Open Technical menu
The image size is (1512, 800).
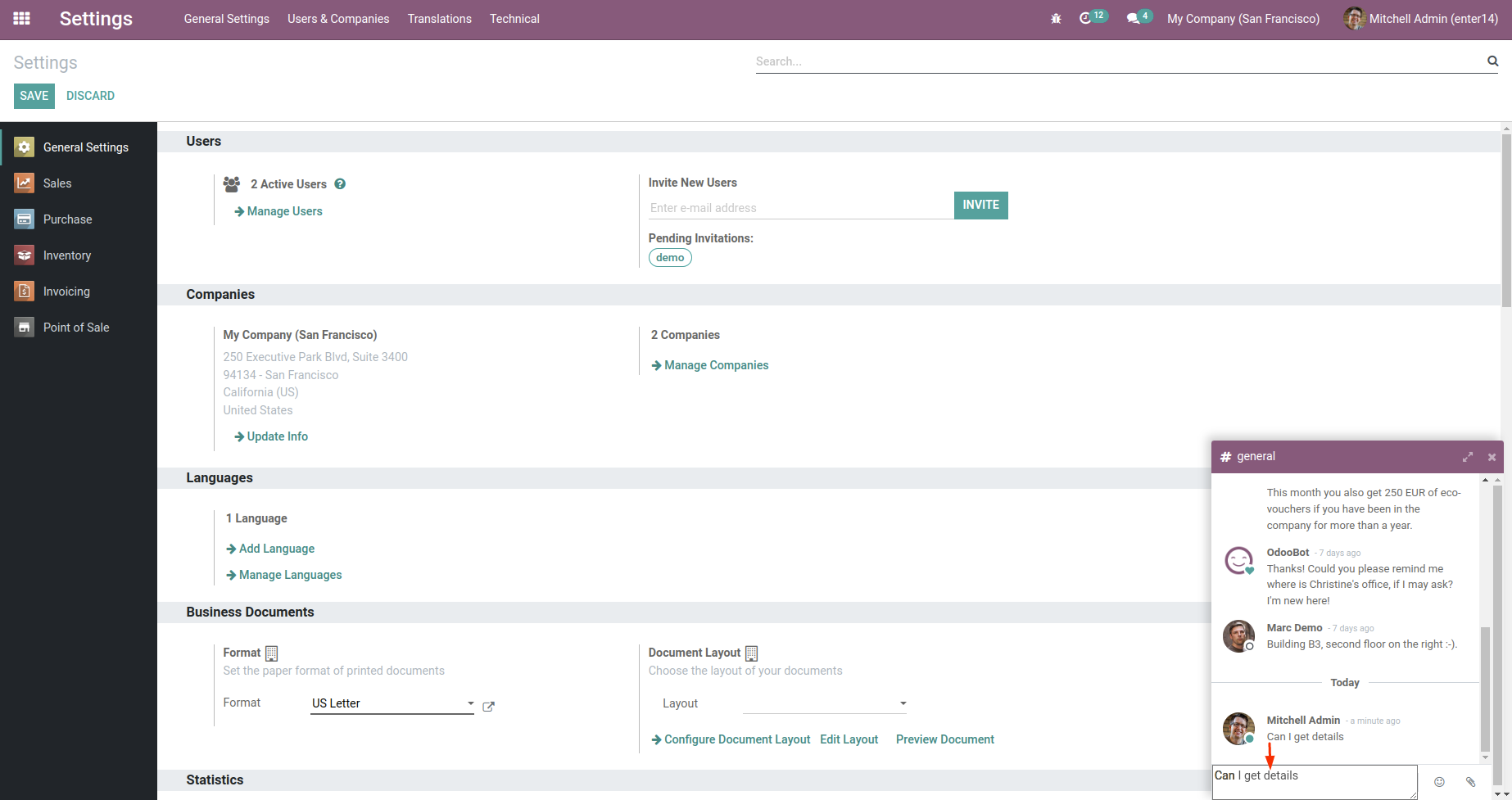pos(514,19)
